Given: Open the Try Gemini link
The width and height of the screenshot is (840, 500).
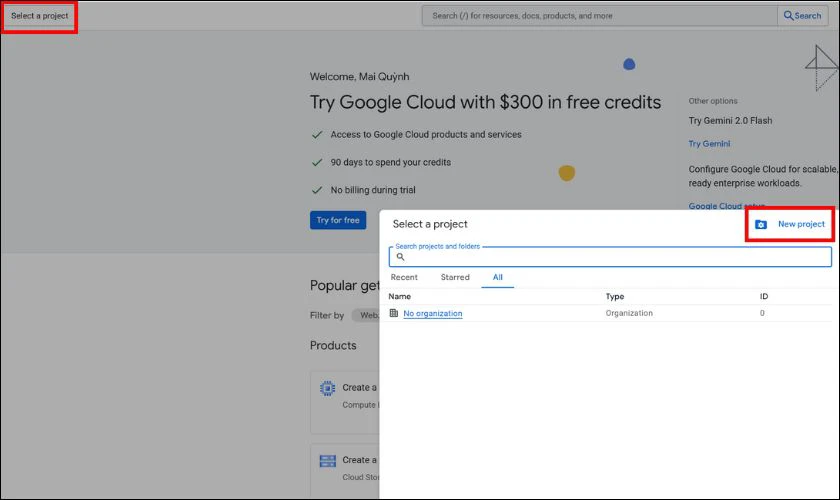Looking at the screenshot, I should click(x=709, y=144).
